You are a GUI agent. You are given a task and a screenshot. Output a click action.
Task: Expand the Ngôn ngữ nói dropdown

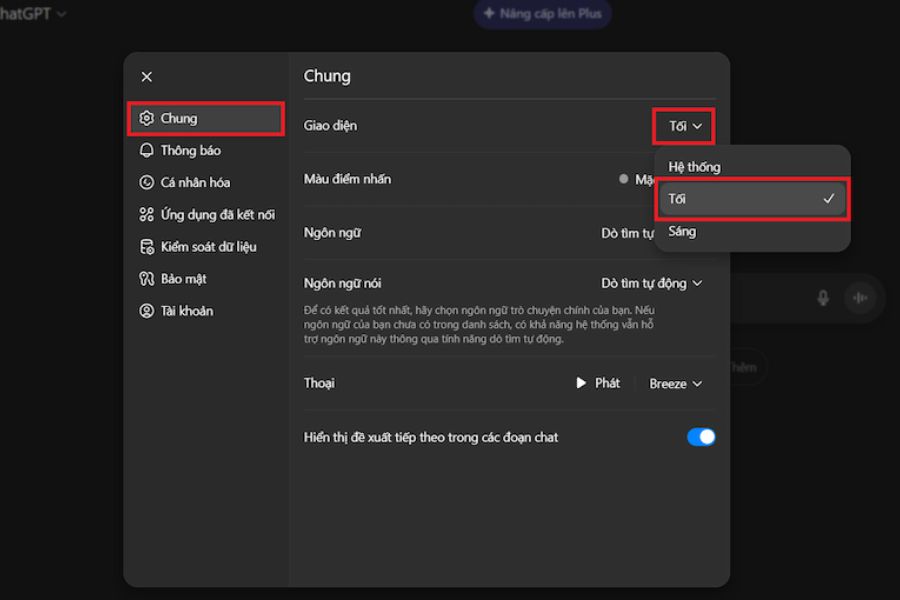pyautogui.click(x=651, y=283)
